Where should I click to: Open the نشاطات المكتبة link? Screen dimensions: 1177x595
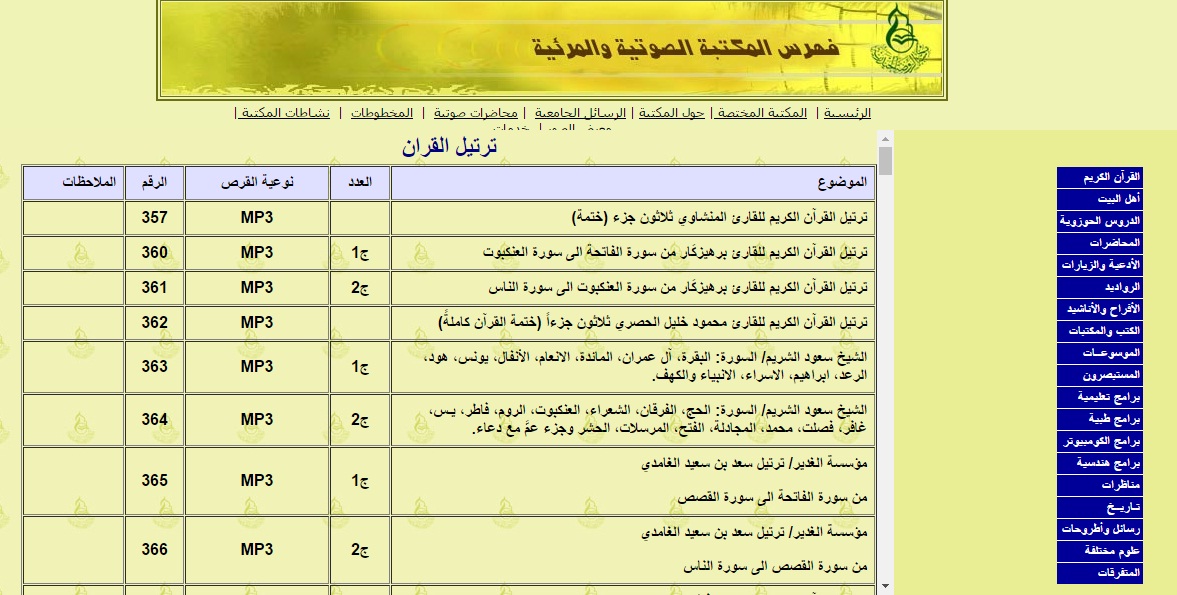point(285,113)
